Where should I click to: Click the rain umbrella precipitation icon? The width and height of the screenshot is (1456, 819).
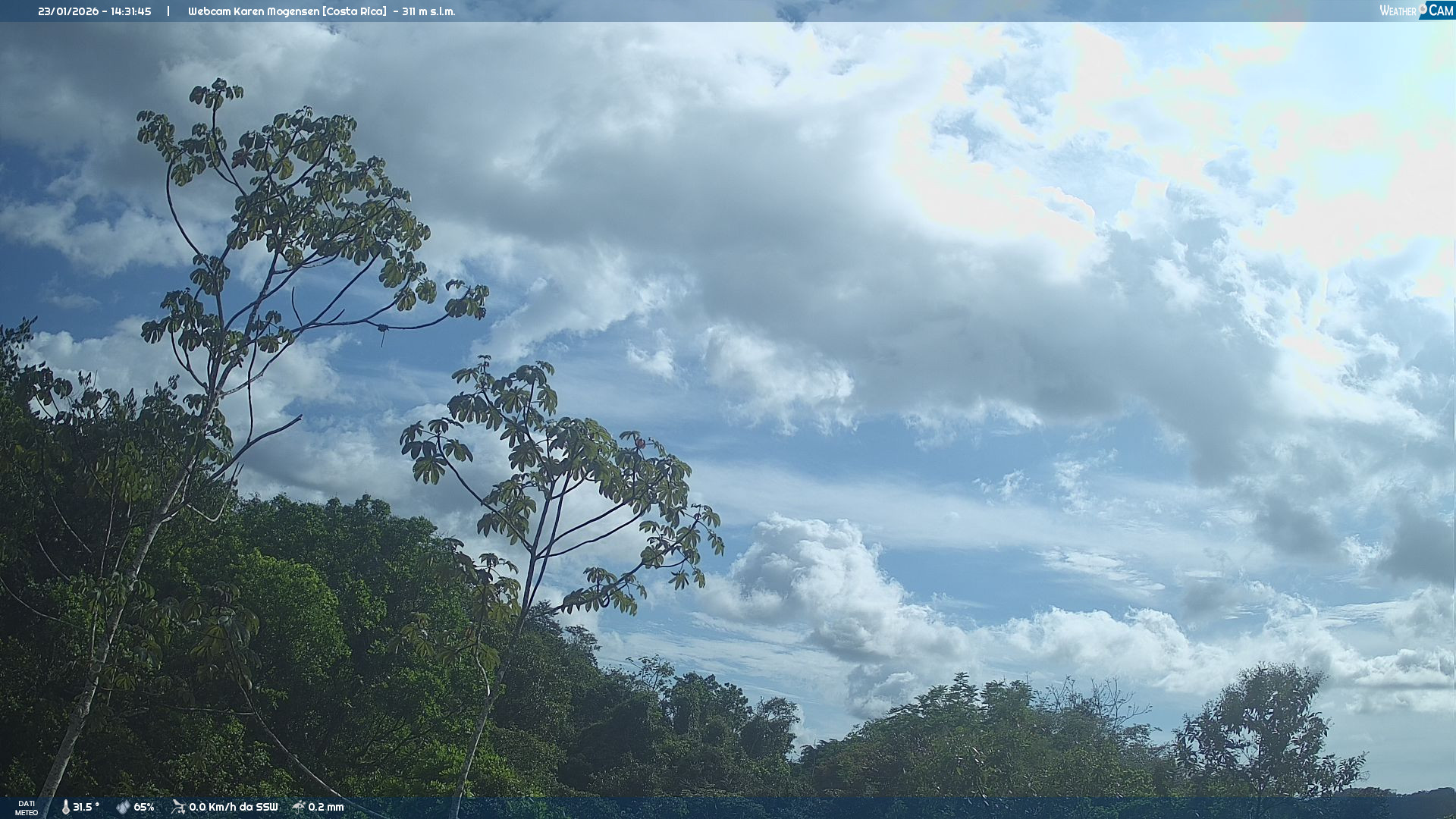click(299, 807)
